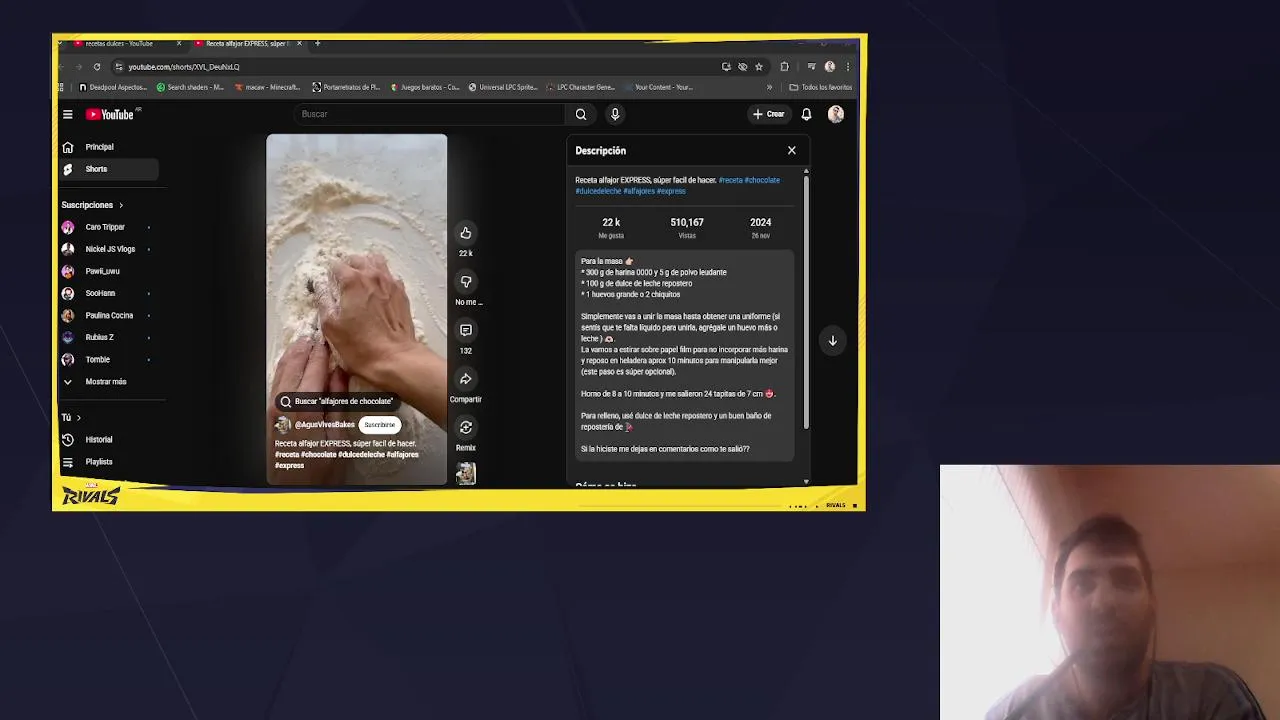This screenshot has width=1280, height=720.
Task: Close the 'recetas dulces - YouTube' tab
Action: click(x=179, y=43)
